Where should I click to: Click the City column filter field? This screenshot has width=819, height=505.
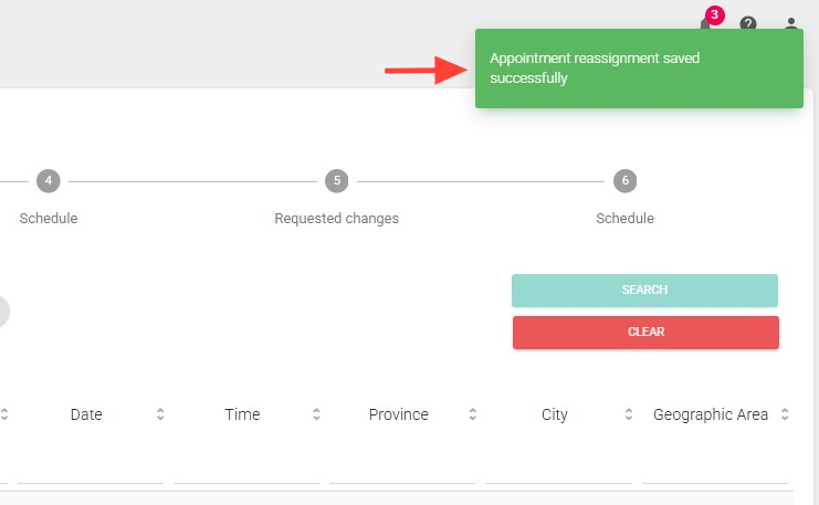(x=558, y=468)
